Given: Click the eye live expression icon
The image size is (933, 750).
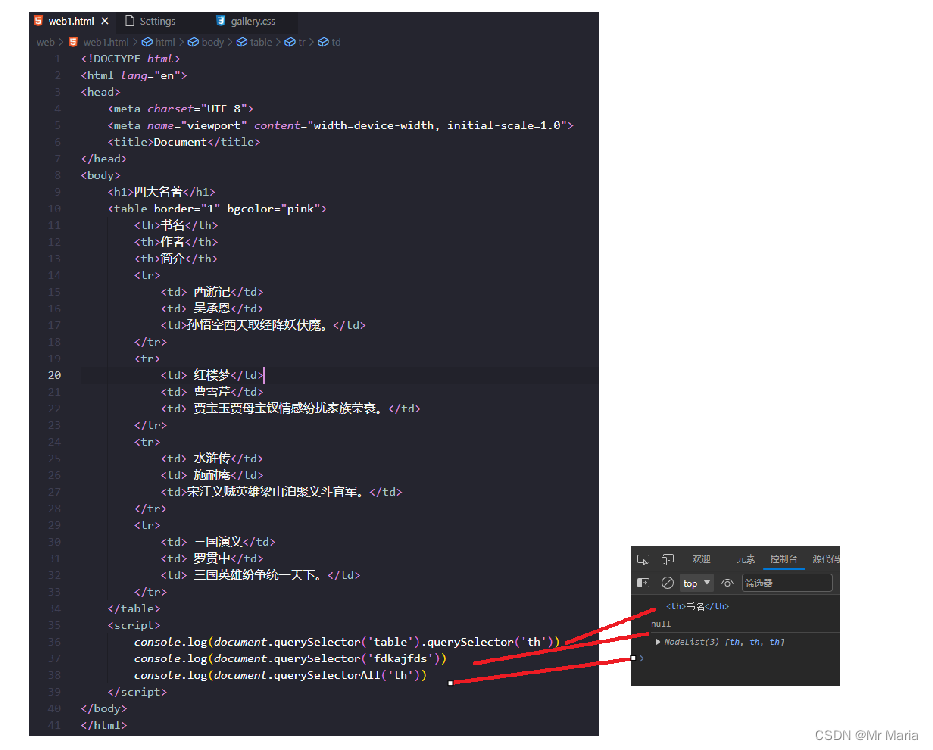Looking at the screenshot, I should pos(727,583).
